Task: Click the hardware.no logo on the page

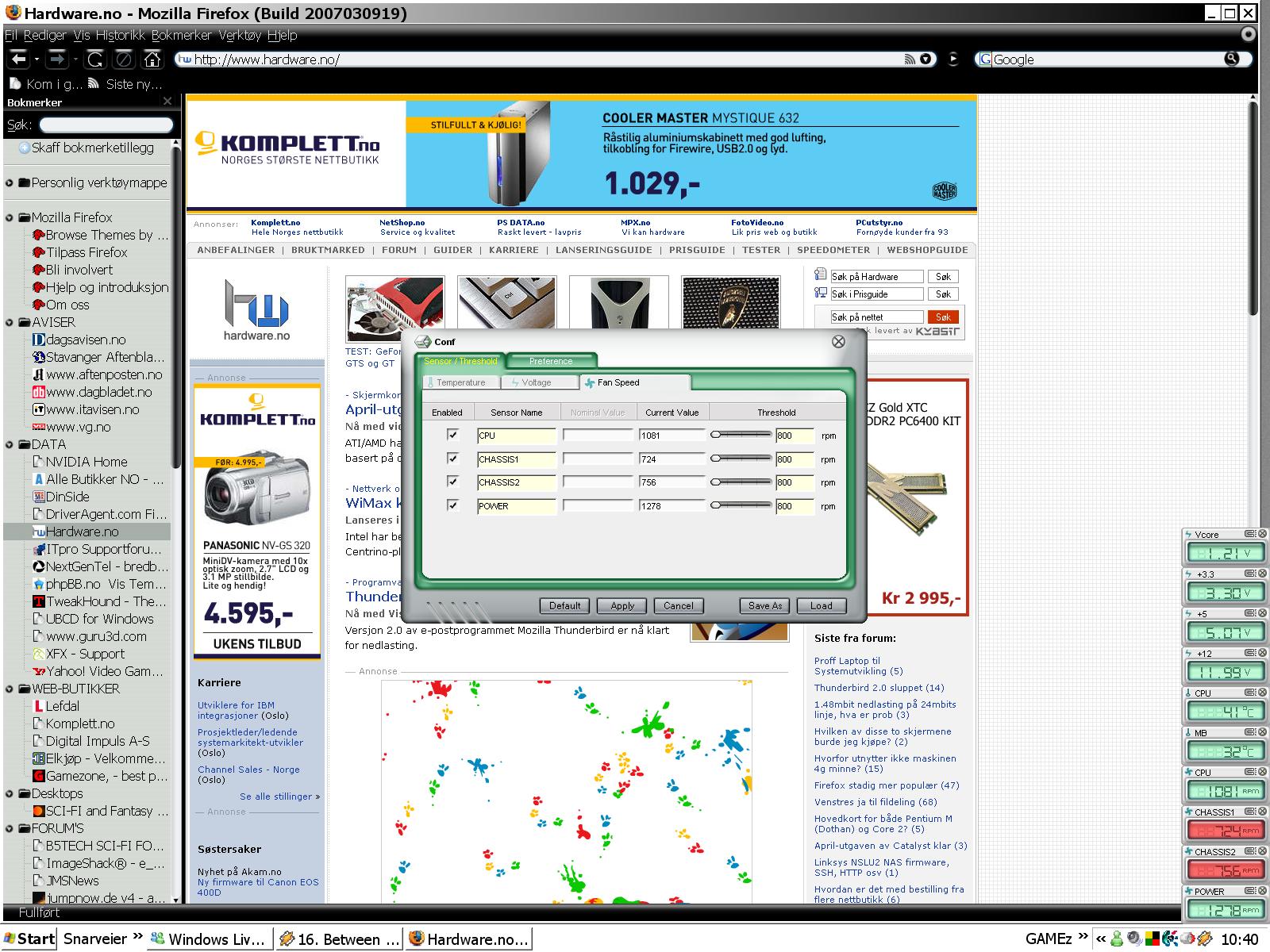Action: click(x=256, y=310)
